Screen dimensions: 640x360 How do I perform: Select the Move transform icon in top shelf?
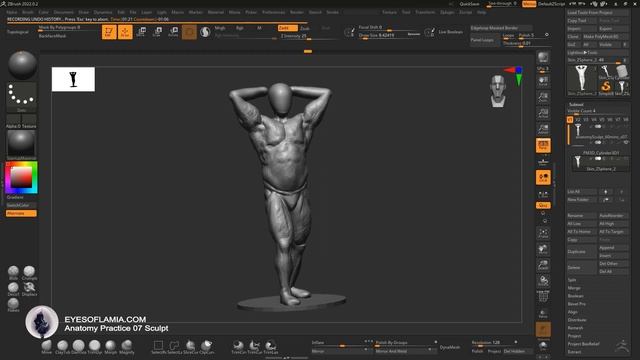pos(141,32)
